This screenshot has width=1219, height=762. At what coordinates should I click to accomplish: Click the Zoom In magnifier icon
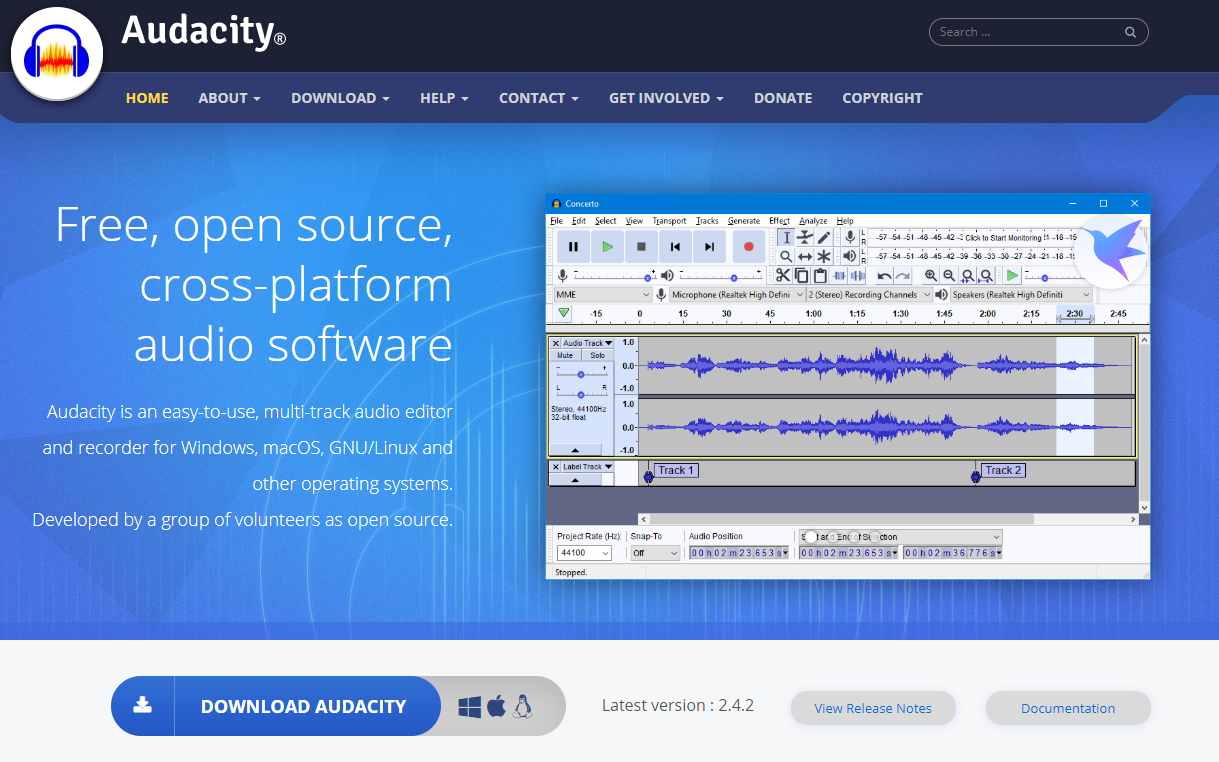(931, 275)
